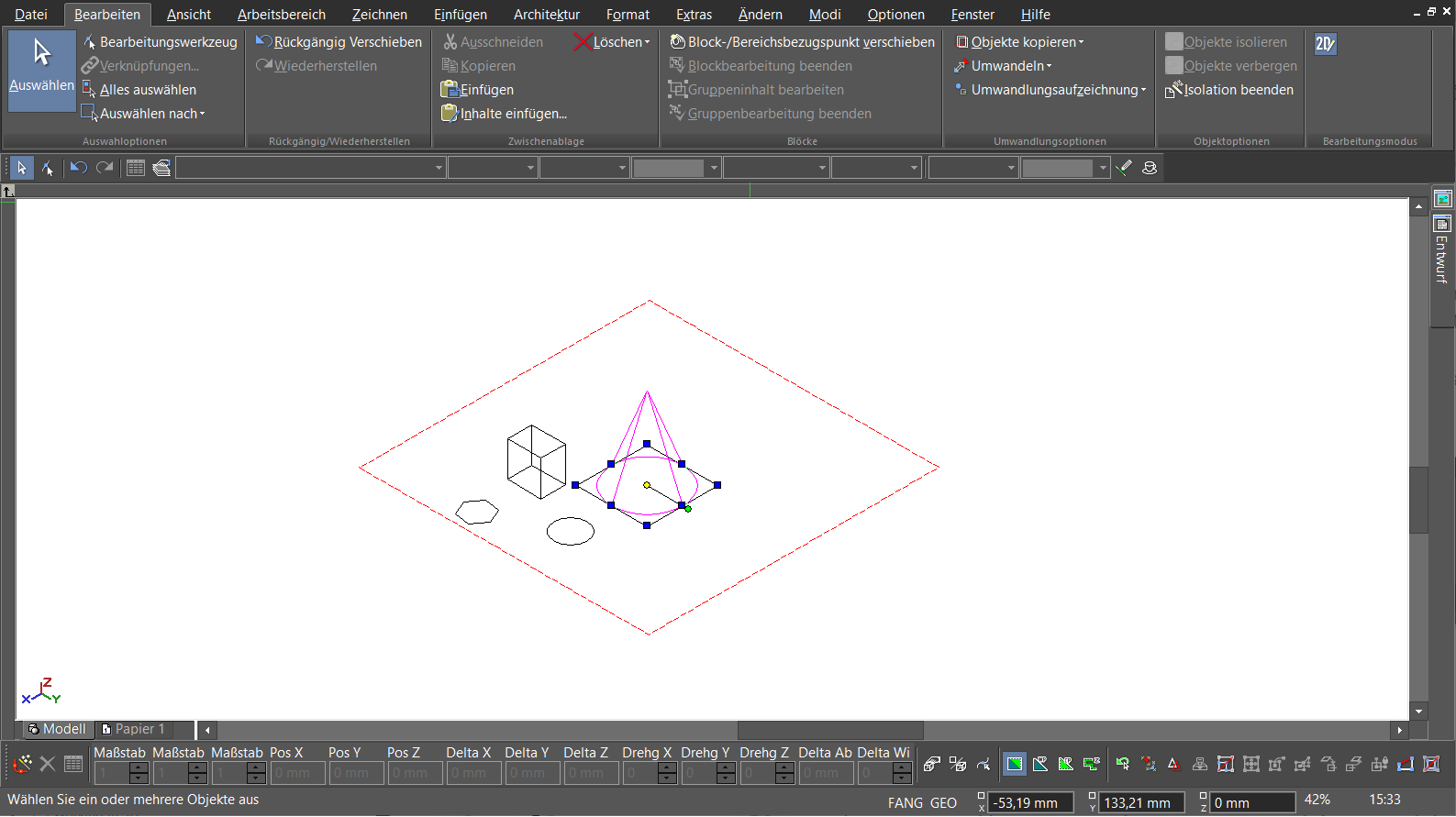1456x817 pixels.
Task: Select the edit-node pointer tool in toolbar
Action: pos(48,168)
